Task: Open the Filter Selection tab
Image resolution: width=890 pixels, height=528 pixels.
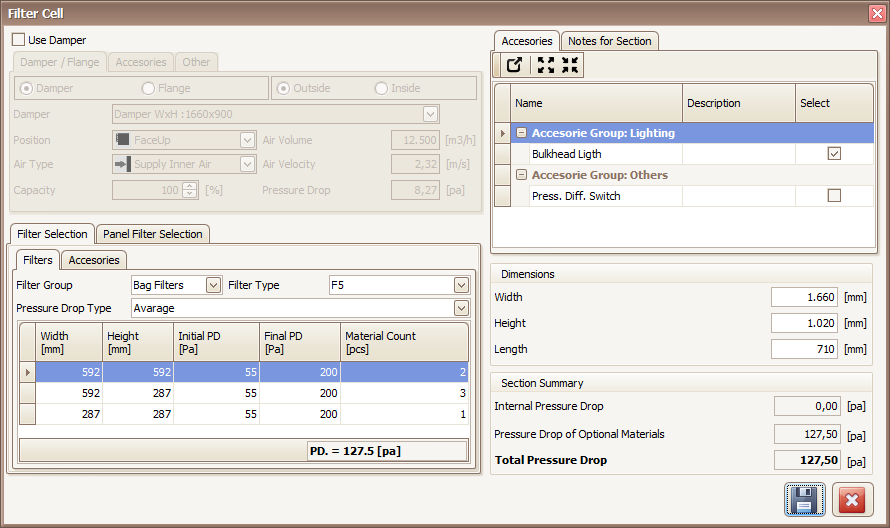Action: [52, 234]
